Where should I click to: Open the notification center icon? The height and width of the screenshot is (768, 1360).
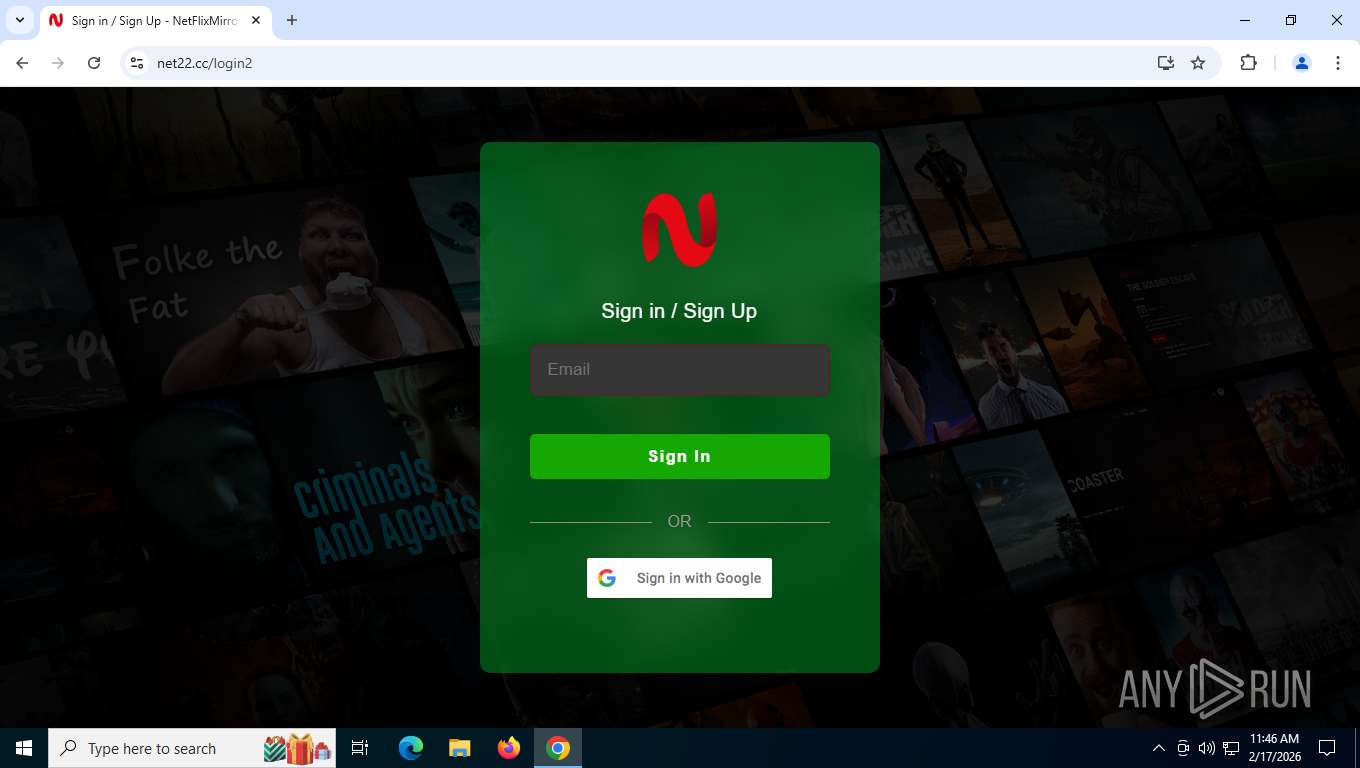coord(1327,748)
